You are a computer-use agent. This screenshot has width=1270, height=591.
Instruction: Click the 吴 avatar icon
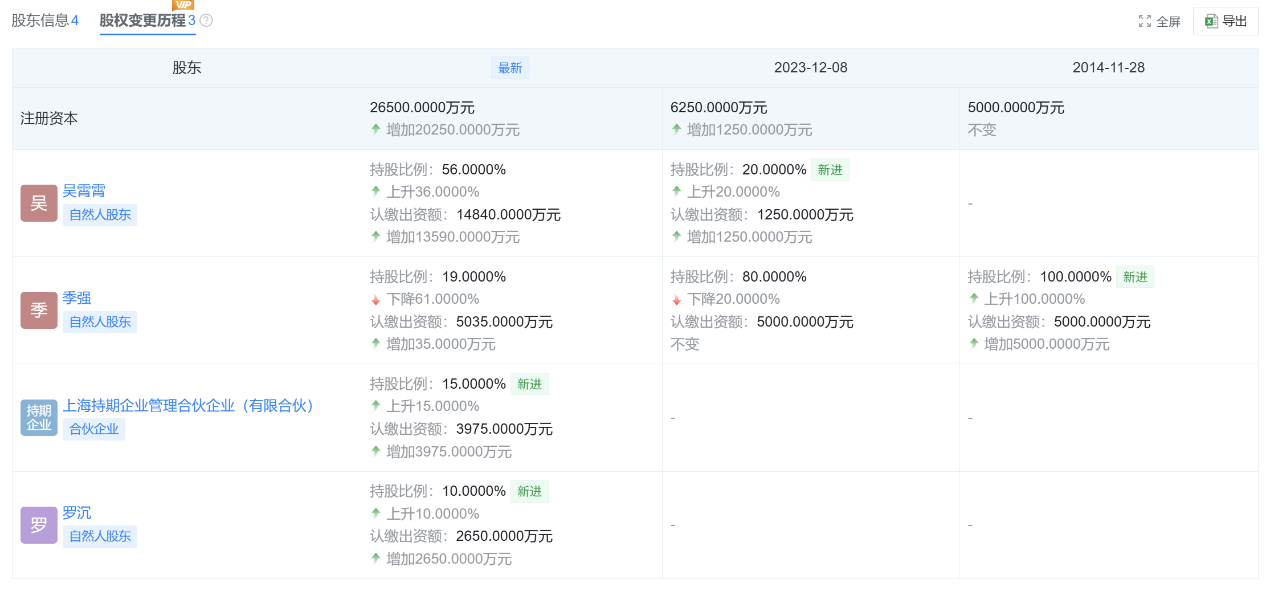pos(39,203)
